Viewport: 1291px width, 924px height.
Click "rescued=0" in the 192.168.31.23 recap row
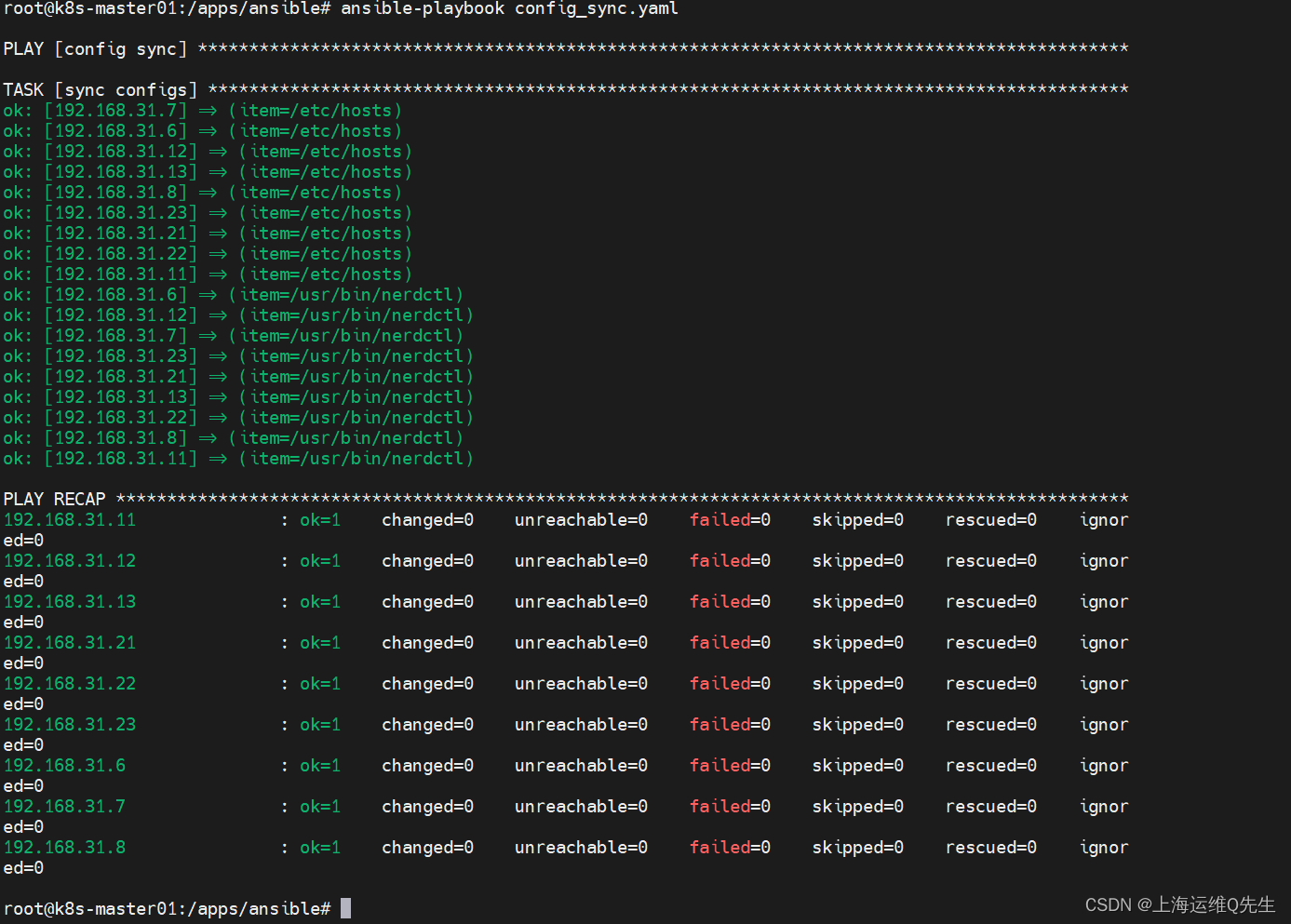pos(990,725)
